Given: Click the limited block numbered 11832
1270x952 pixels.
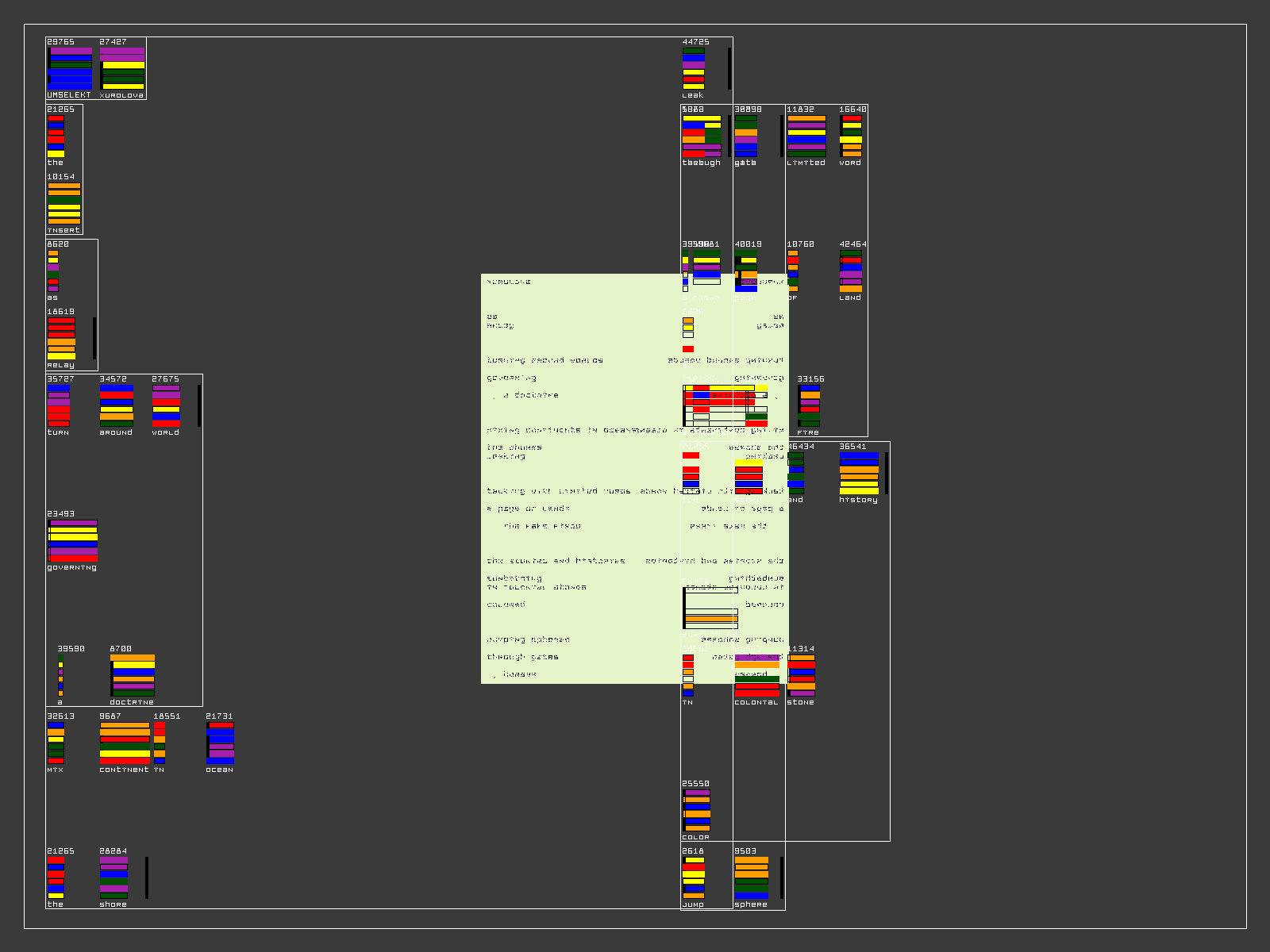Looking at the screenshot, I should click(x=806, y=136).
